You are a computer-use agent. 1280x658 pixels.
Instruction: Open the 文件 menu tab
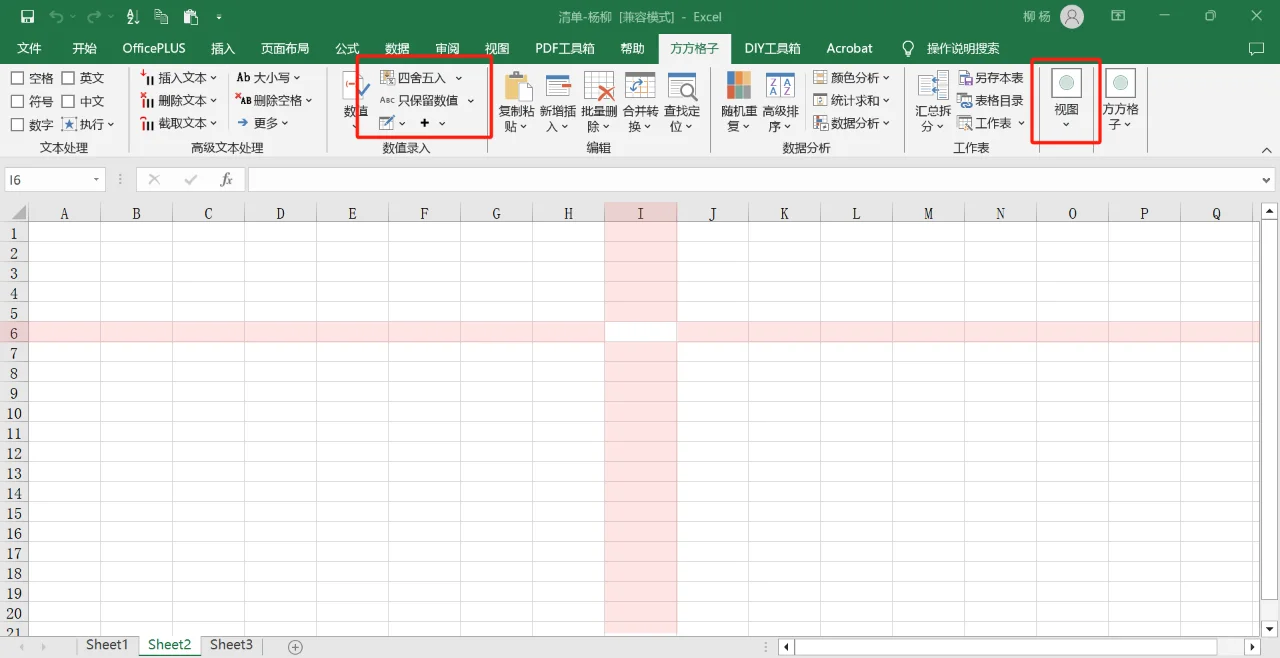click(29, 48)
